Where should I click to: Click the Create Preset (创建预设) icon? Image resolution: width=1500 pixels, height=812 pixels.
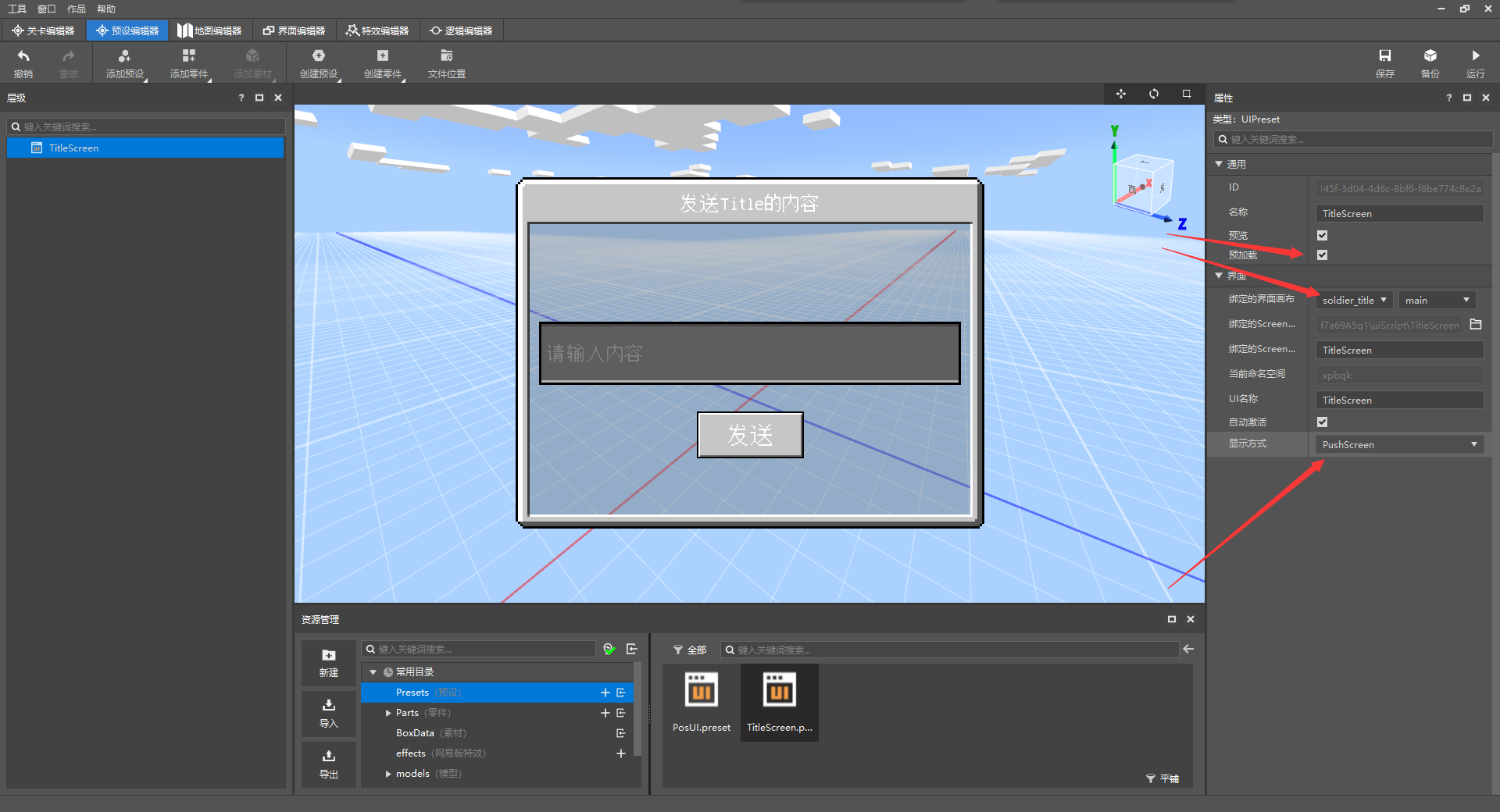coord(318,56)
